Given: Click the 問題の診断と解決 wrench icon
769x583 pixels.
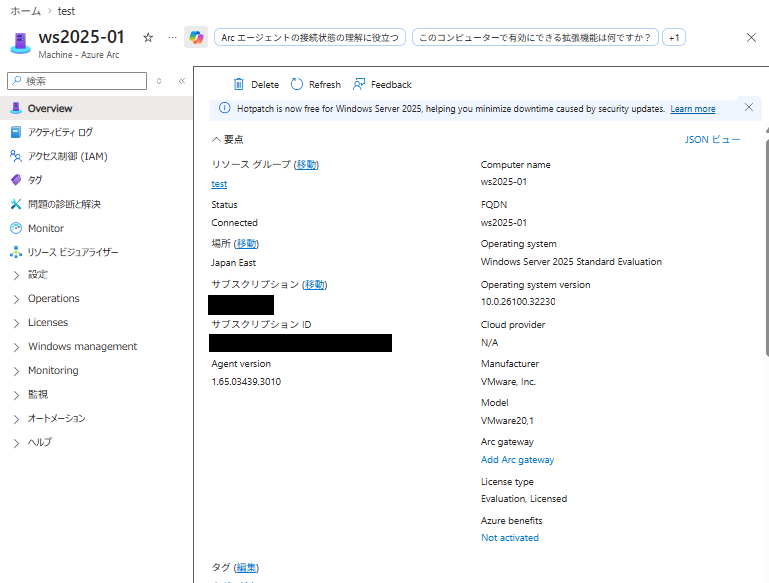Looking at the screenshot, I should coord(16,204).
